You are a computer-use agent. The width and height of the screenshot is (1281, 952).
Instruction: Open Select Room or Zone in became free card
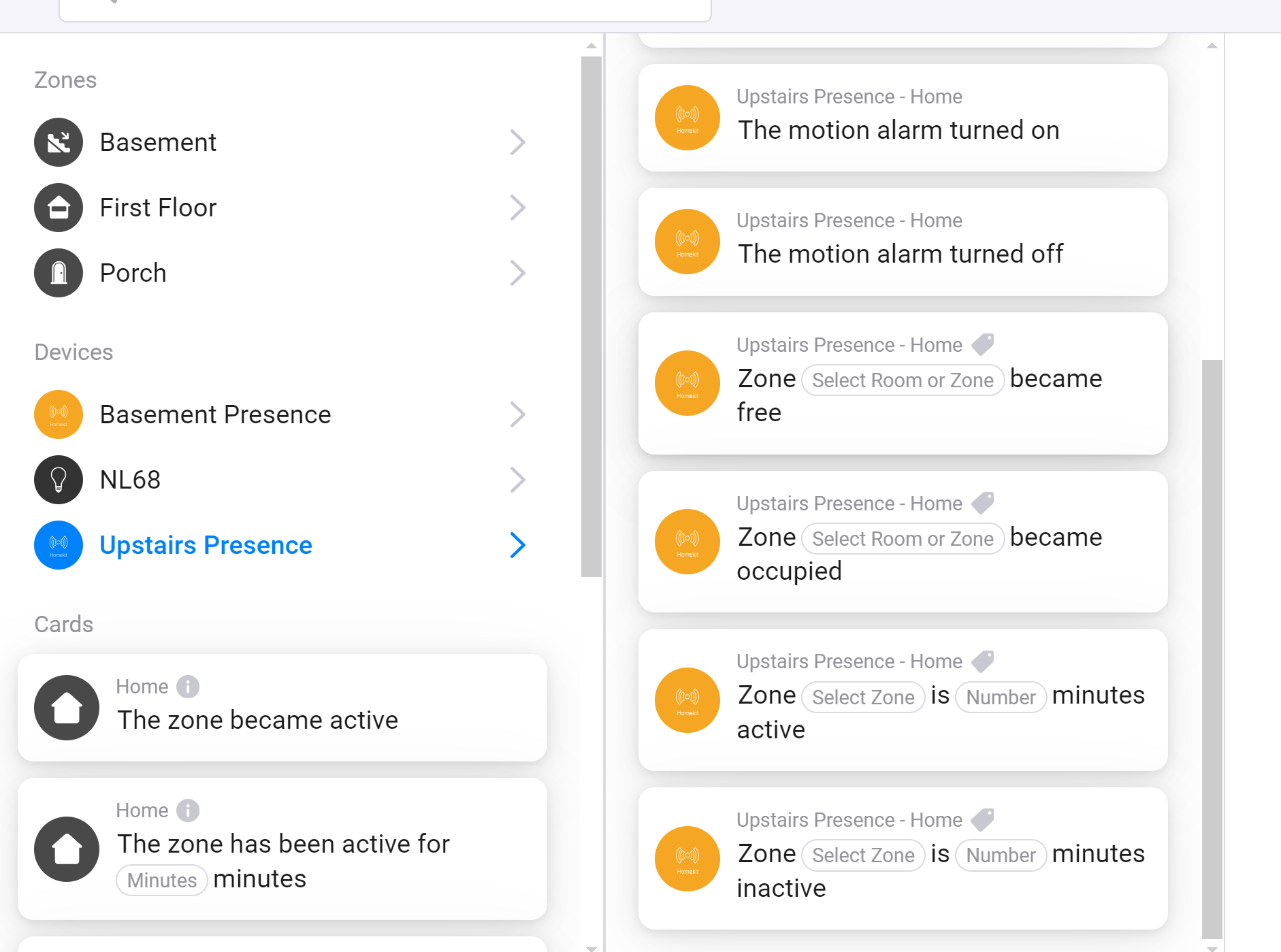903,380
